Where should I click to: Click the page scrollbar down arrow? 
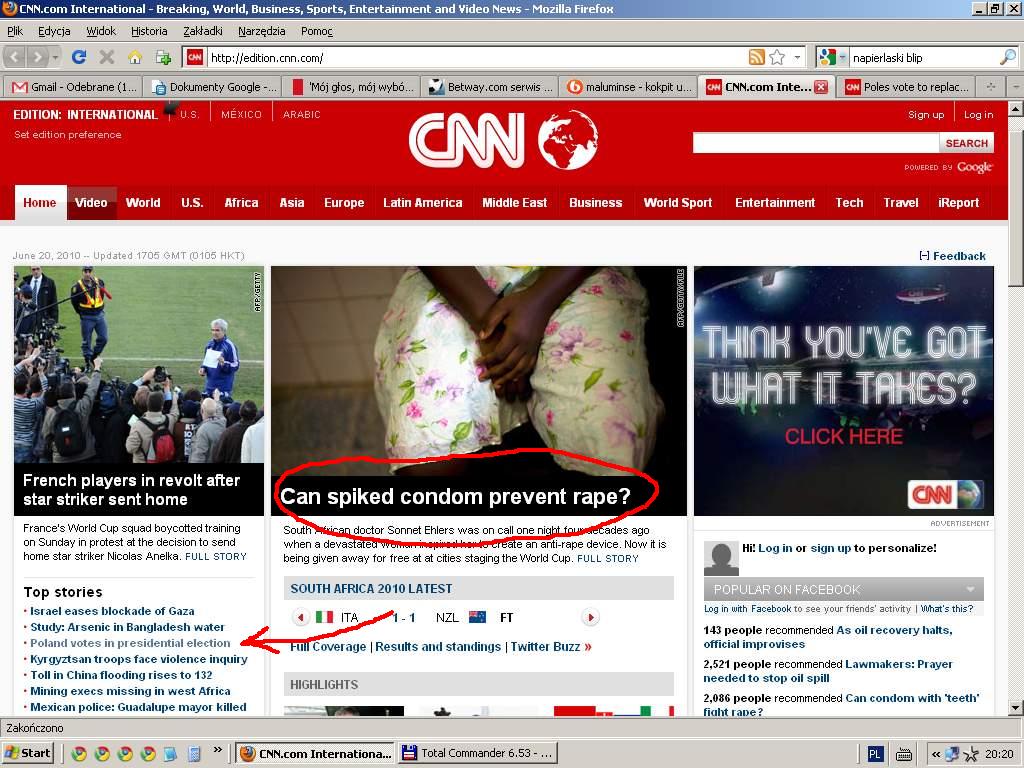(x=1016, y=707)
